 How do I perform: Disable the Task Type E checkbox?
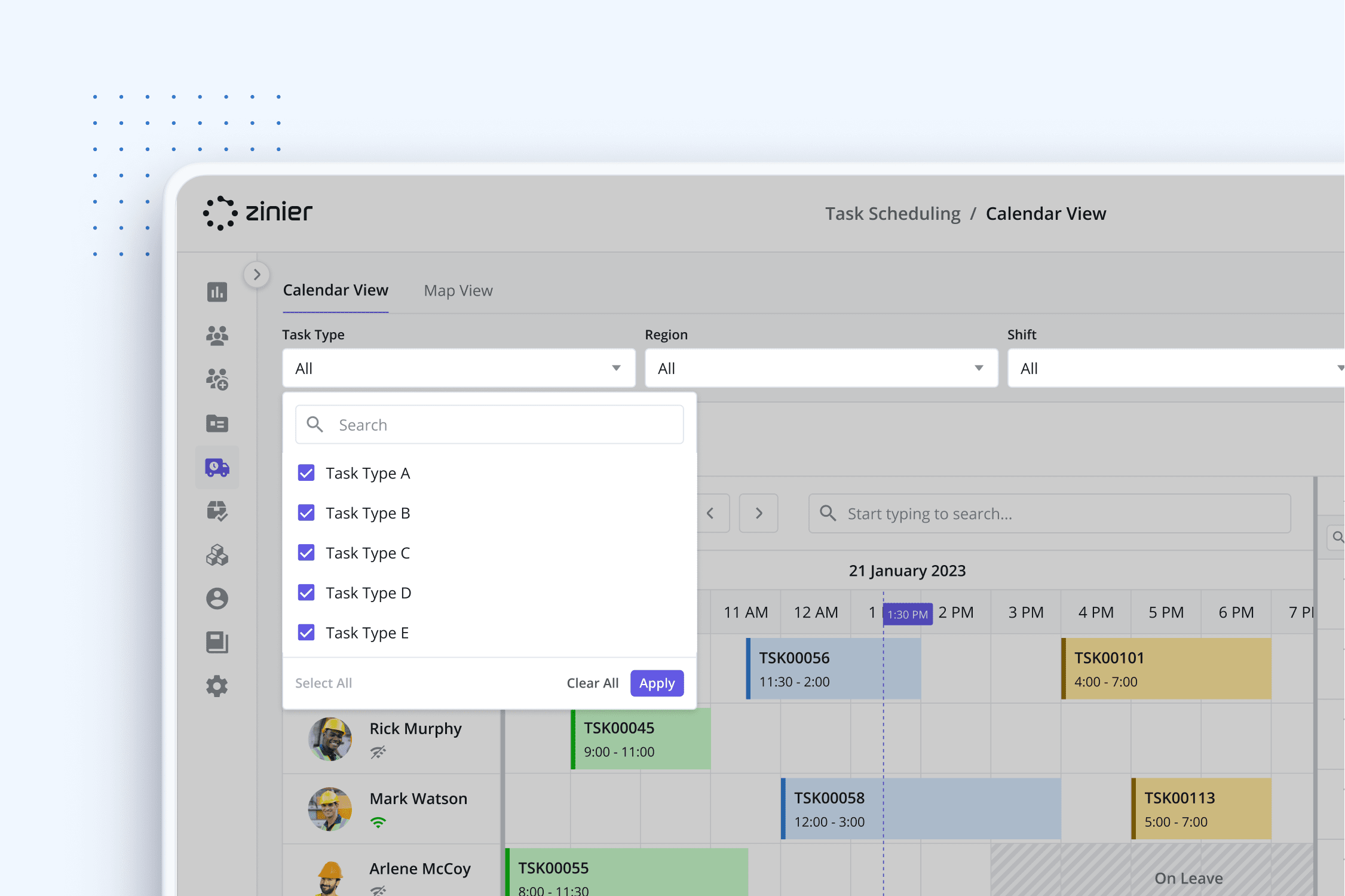[x=306, y=632]
